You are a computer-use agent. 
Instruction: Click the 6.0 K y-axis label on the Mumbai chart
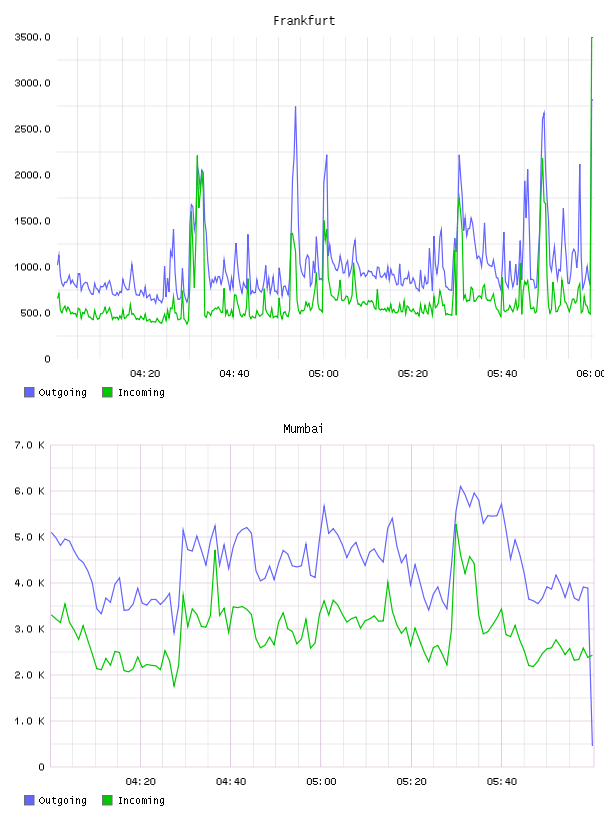pos(30,491)
